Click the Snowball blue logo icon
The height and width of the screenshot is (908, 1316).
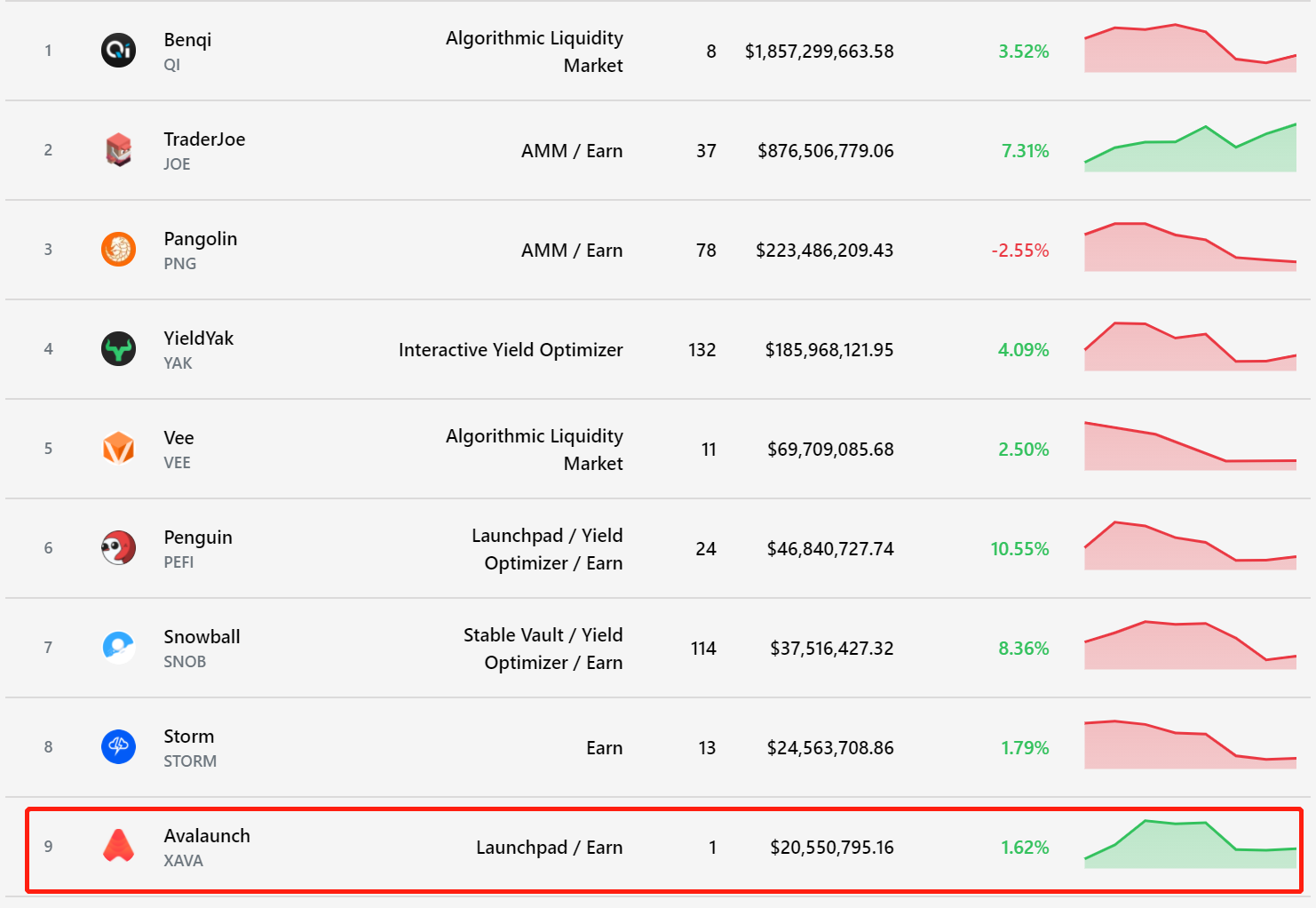(118, 648)
